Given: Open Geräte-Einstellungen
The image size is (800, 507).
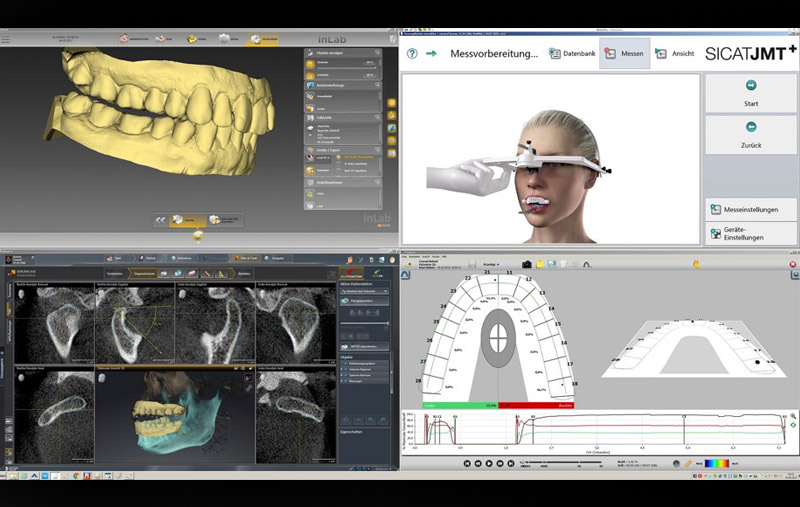Looking at the screenshot, I should [751, 233].
